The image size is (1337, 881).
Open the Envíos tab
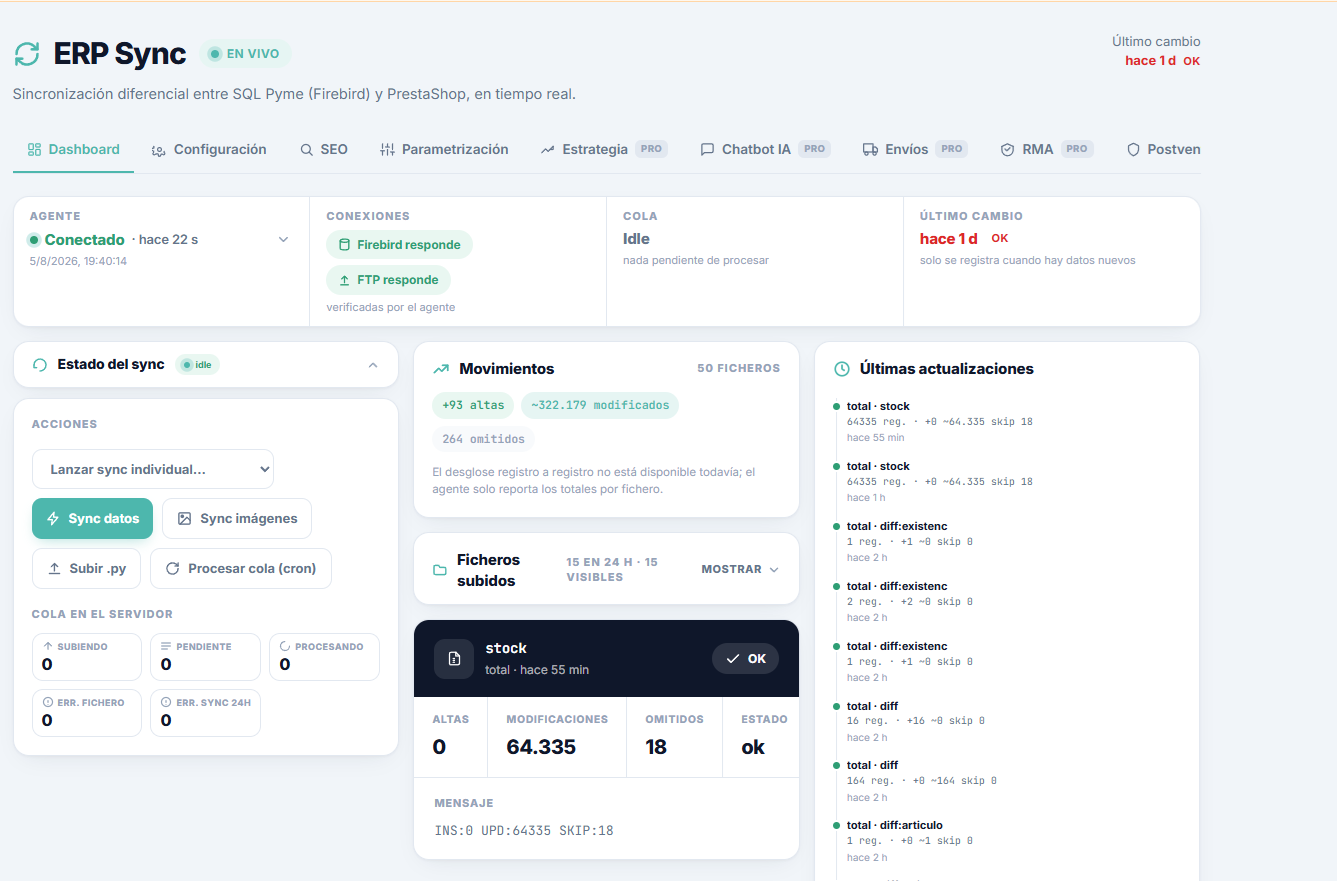pyautogui.click(x=914, y=149)
